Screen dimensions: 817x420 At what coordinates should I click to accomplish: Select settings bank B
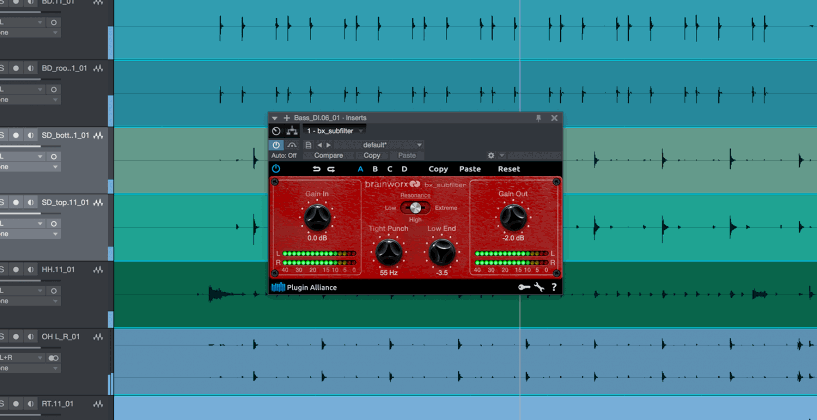tap(375, 169)
